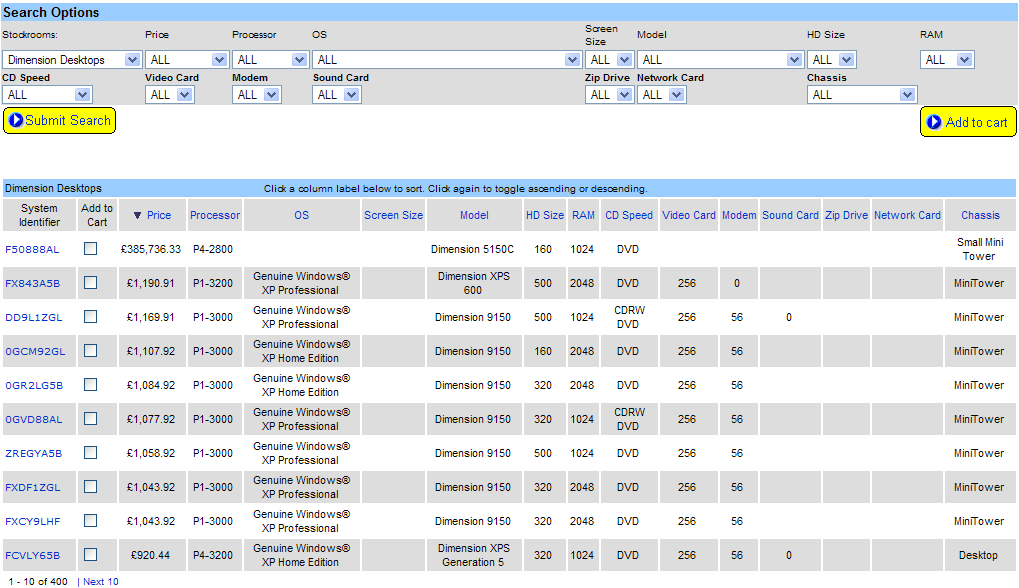The width and height of the screenshot is (1019, 588).
Task: Click the Zip Drive column header
Action: point(846,215)
